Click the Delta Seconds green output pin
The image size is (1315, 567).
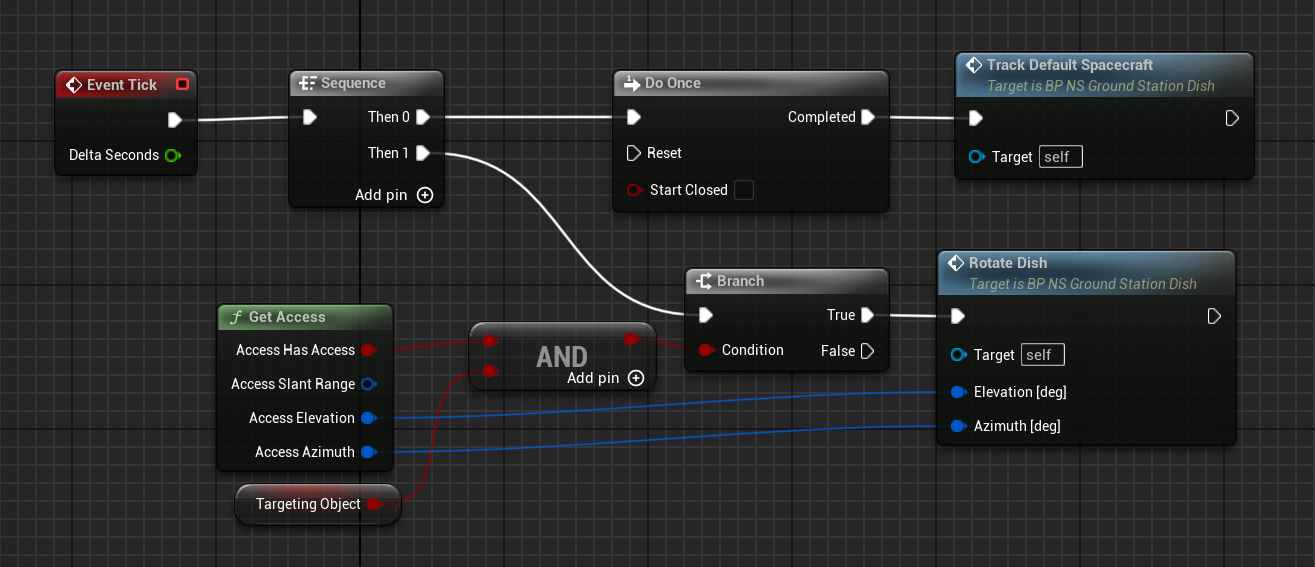click(x=172, y=155)
